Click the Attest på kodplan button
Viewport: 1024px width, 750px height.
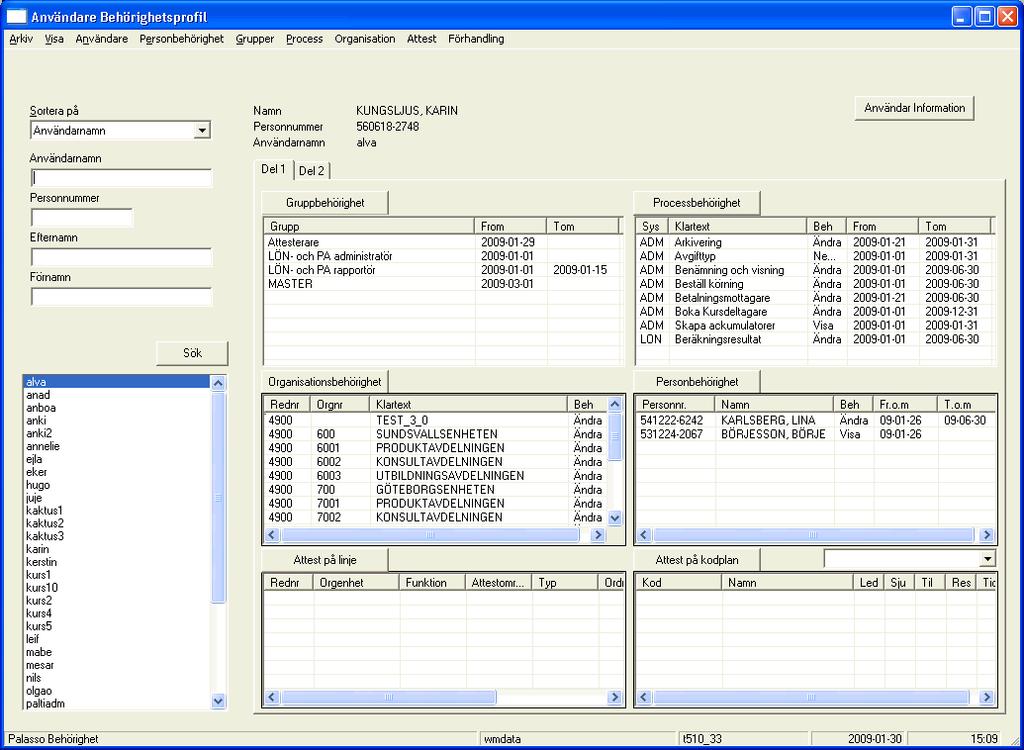click(x=697, y=560)
